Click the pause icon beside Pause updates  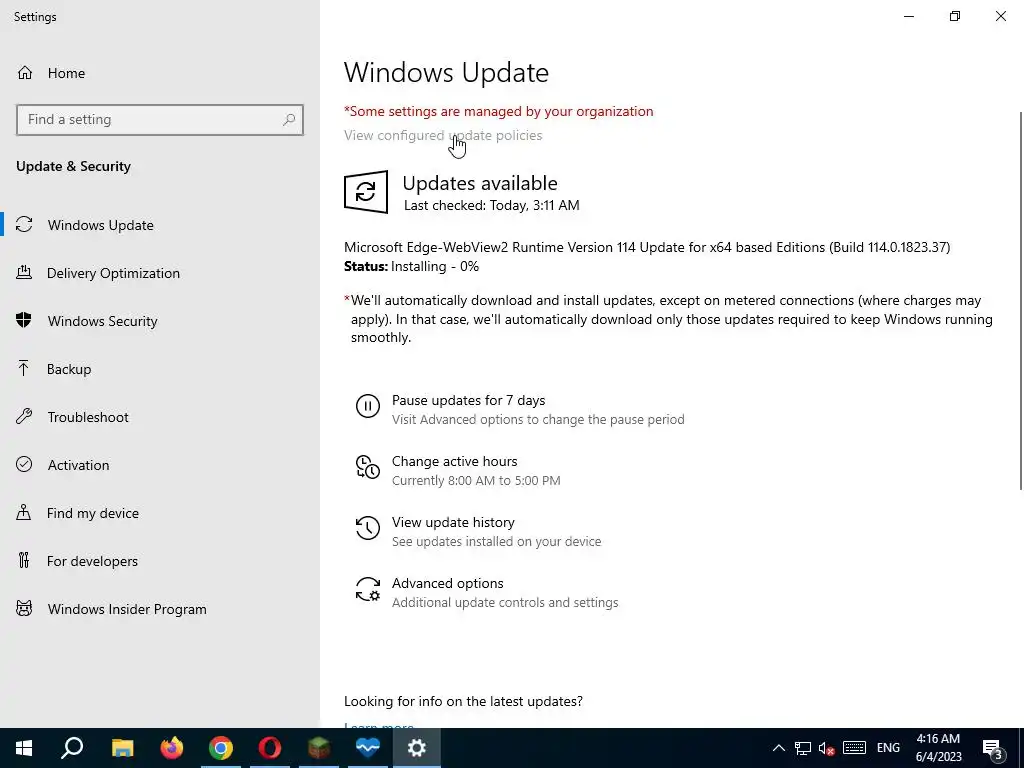(368, 406)
